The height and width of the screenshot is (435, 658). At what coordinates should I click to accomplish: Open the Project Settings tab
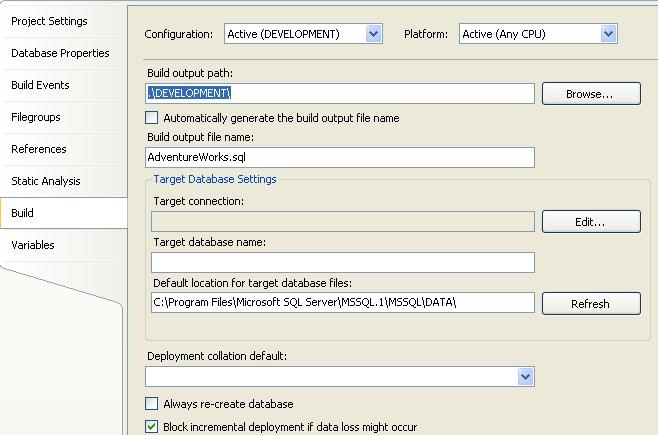coord(49,21)
